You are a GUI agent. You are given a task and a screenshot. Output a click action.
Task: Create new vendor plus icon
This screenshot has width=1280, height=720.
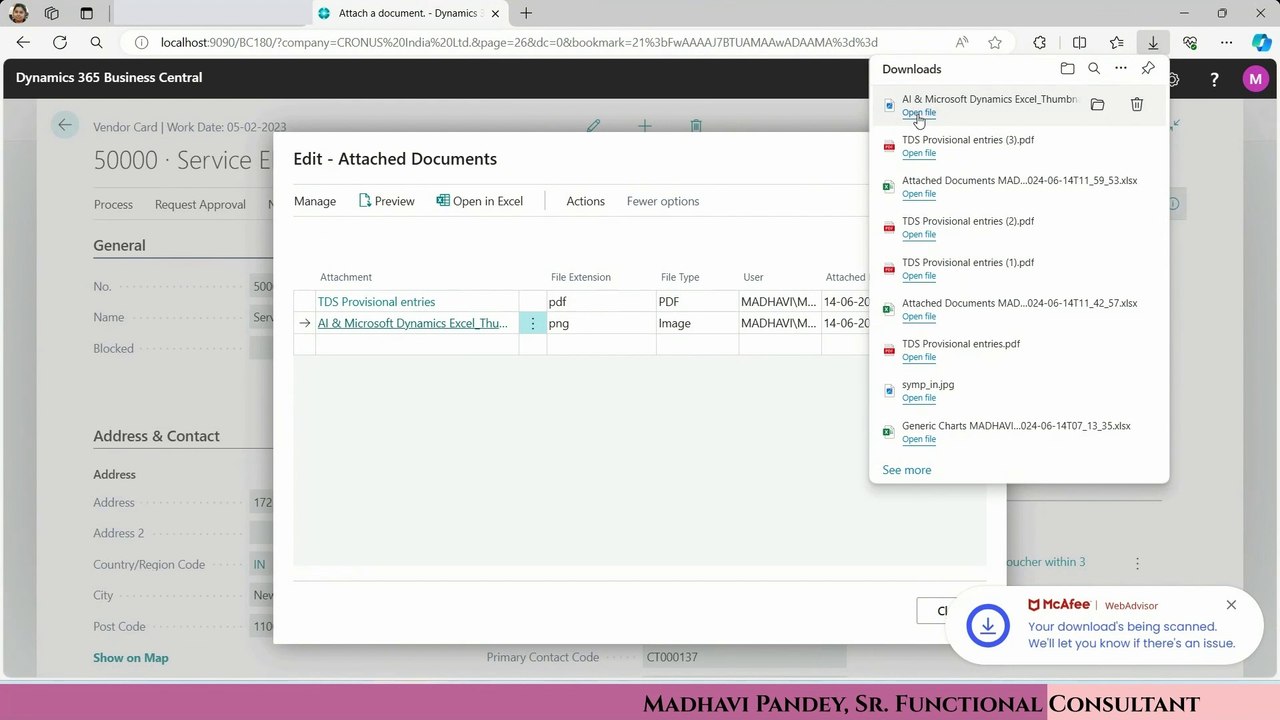pyautogui.click(x=645, y=126)
